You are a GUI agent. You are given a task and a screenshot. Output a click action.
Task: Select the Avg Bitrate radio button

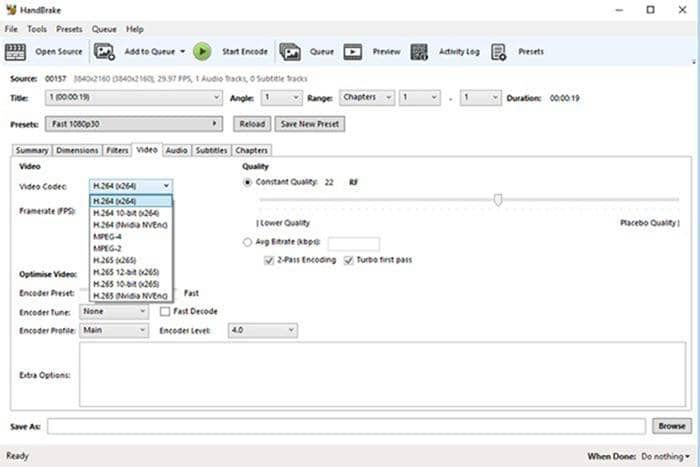(247, 242)
